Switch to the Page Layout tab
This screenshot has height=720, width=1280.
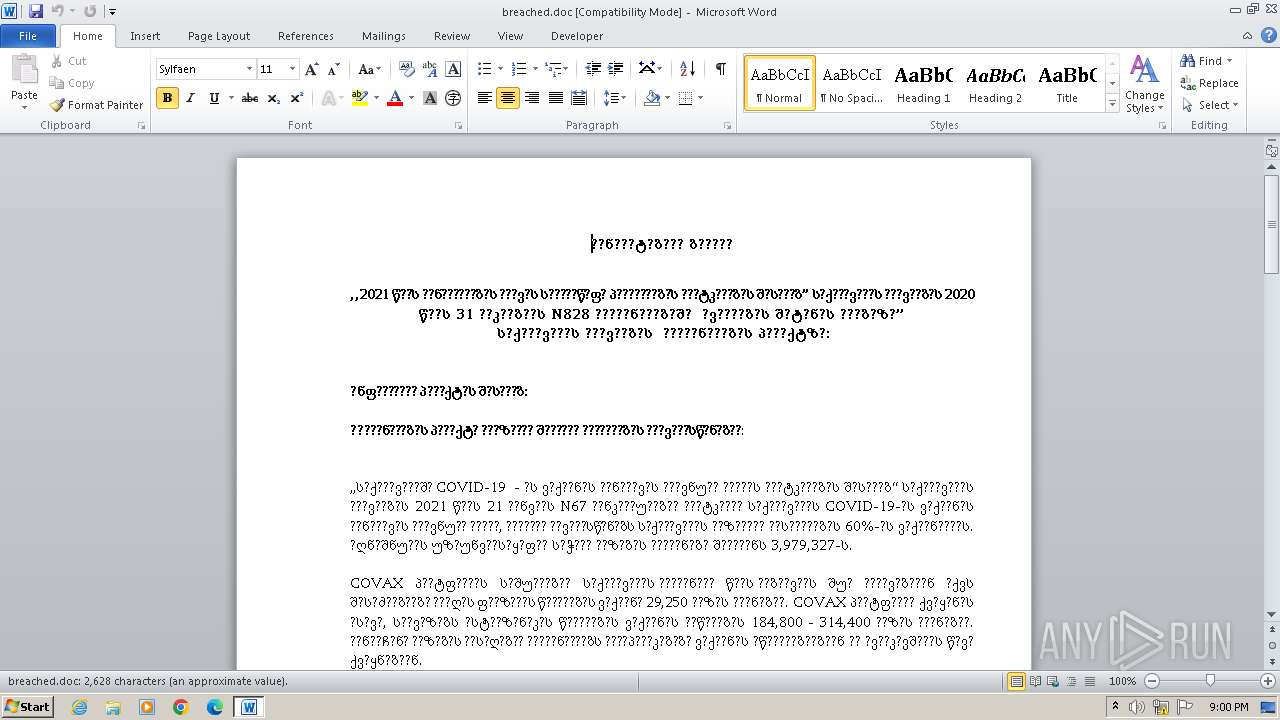tap(219, 36)
